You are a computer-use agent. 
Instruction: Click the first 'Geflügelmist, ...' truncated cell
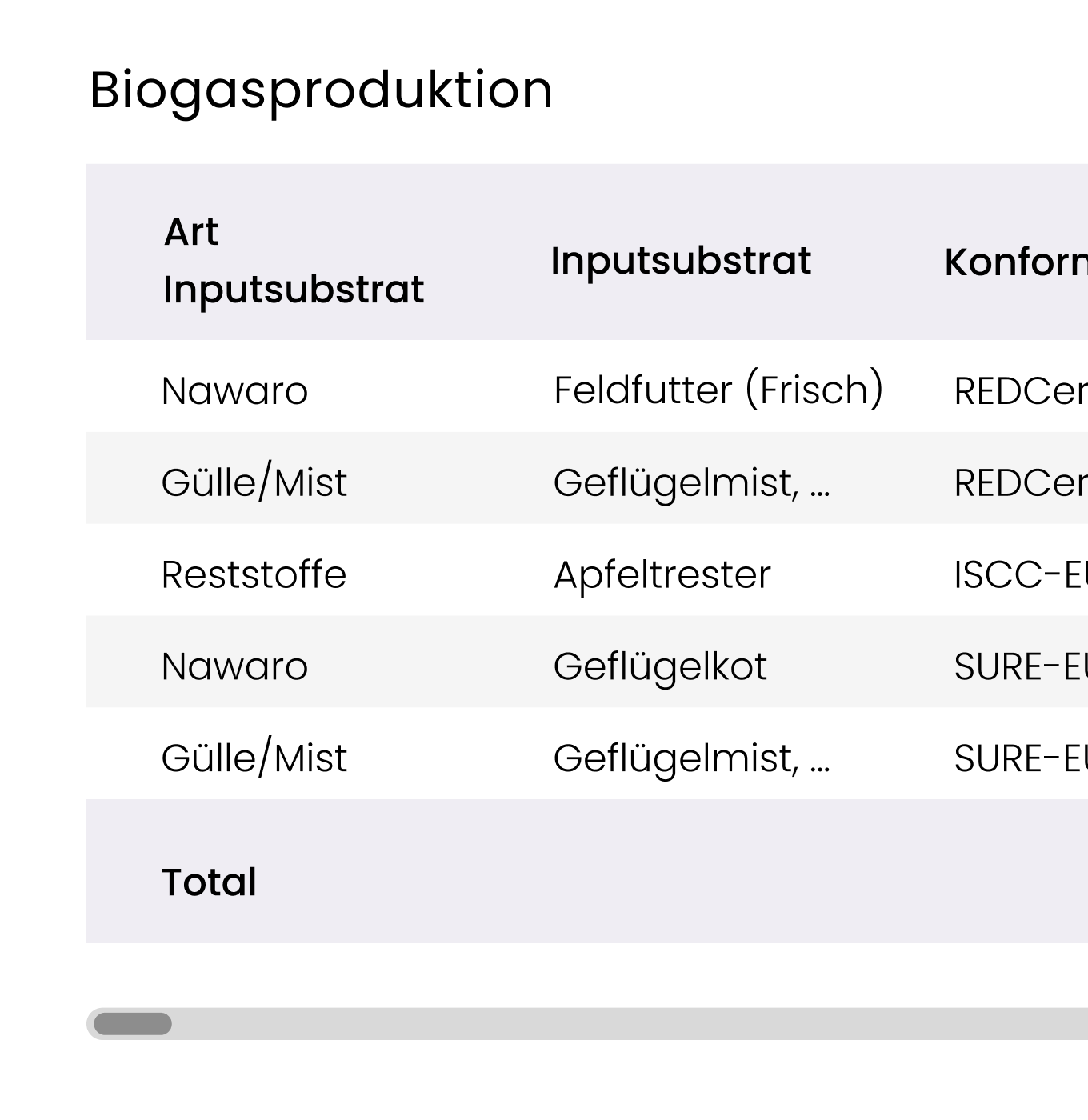click(692, 482)
